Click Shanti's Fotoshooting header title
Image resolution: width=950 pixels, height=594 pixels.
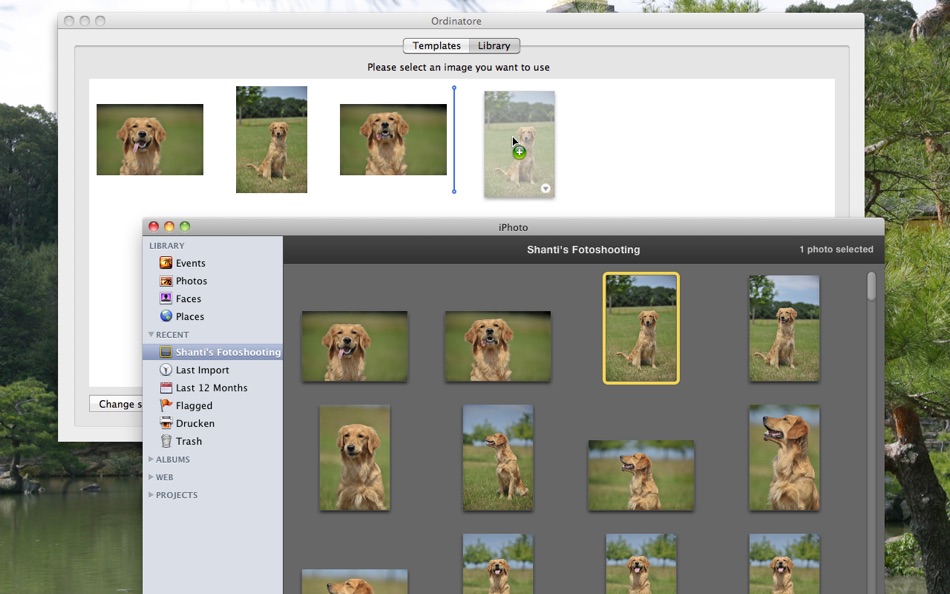[x=583, y=249]
